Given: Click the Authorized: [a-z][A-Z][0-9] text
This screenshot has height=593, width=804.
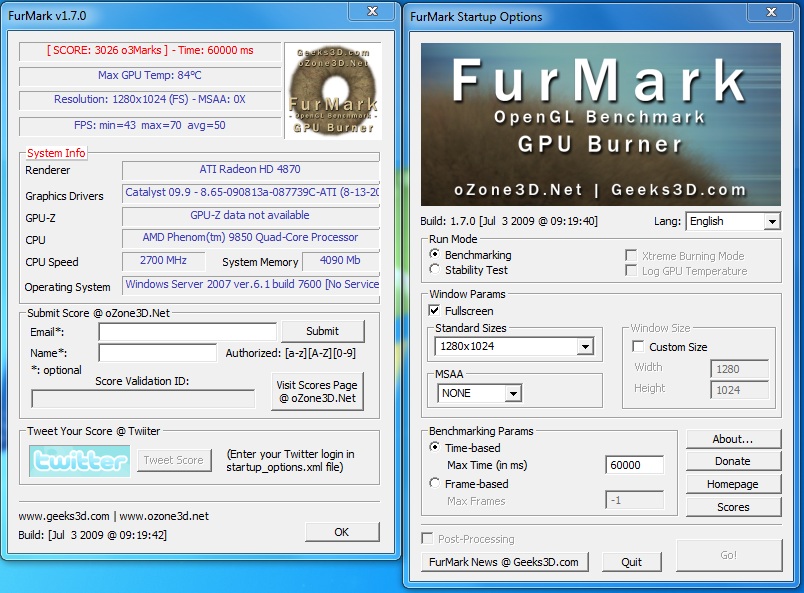Looking at the screenshot, I should pyautogui.click(x=291, y=353).
